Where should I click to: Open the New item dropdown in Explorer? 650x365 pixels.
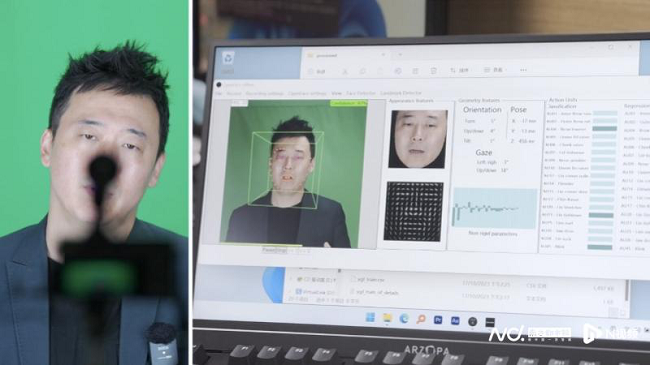point(318,72)
